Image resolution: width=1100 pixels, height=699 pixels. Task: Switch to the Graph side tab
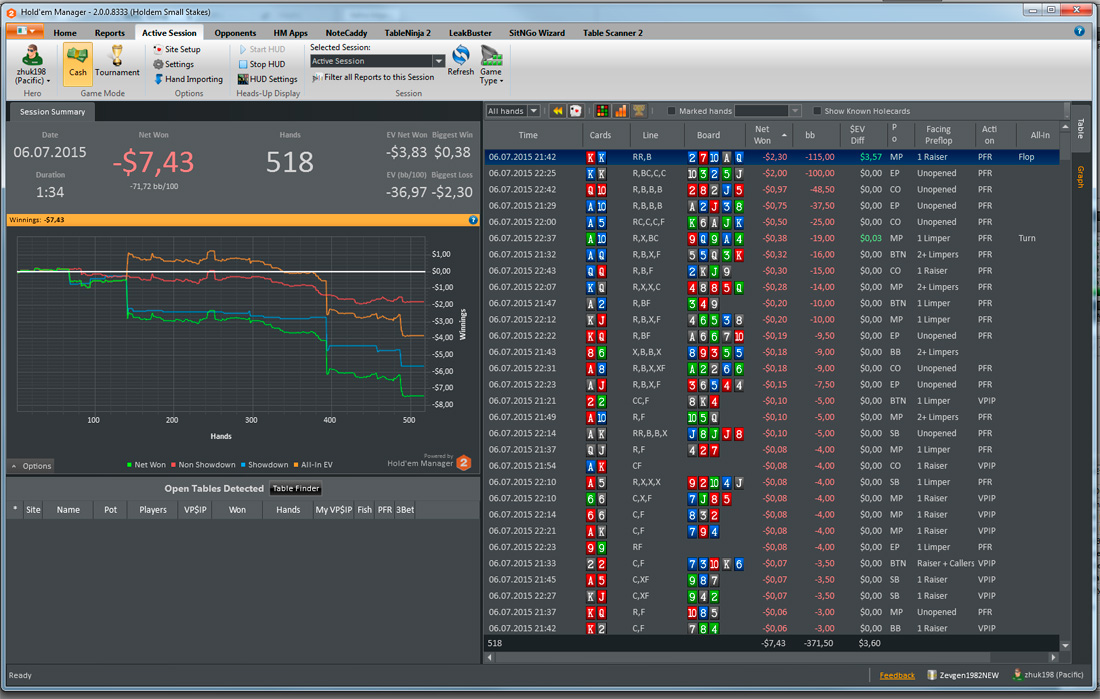[1080, 177]
